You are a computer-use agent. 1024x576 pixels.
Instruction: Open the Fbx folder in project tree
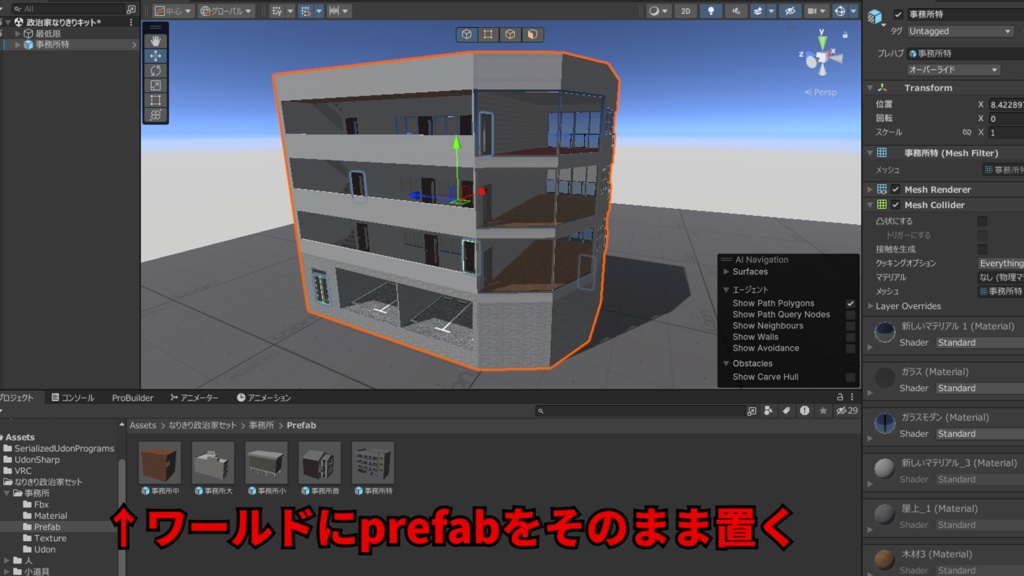point(41,505)
